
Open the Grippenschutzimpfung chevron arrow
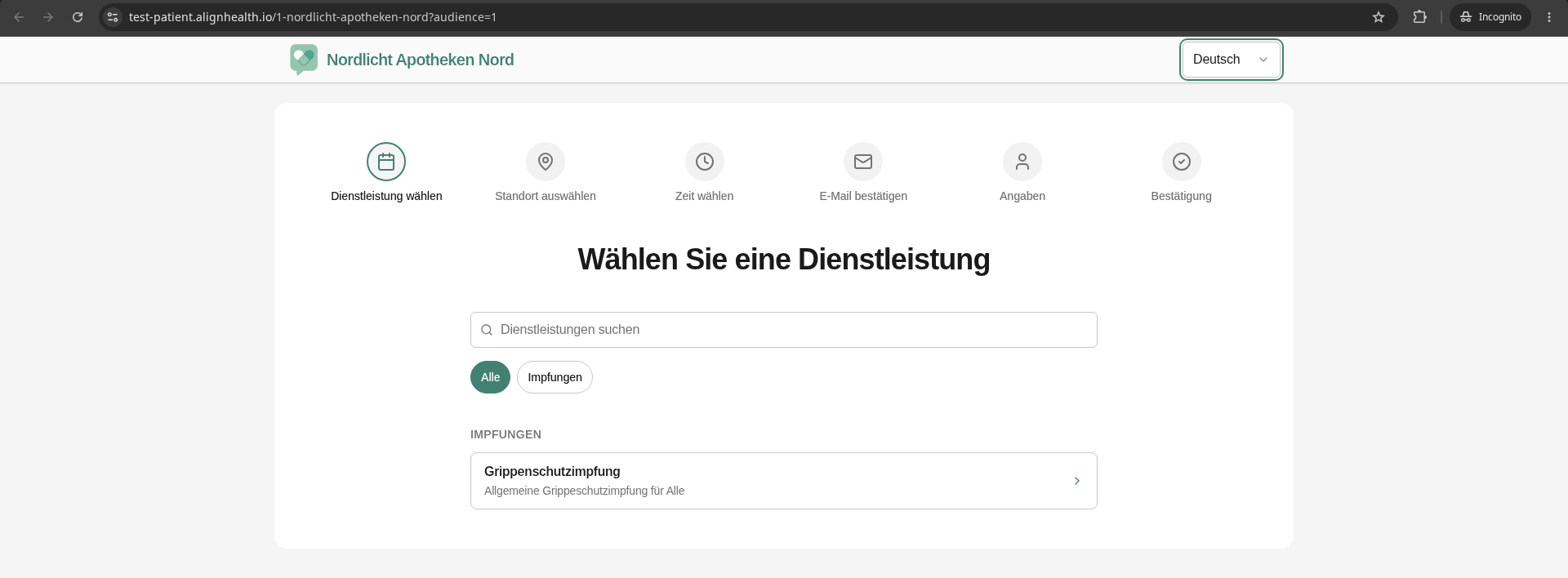tap(1077, 481)
